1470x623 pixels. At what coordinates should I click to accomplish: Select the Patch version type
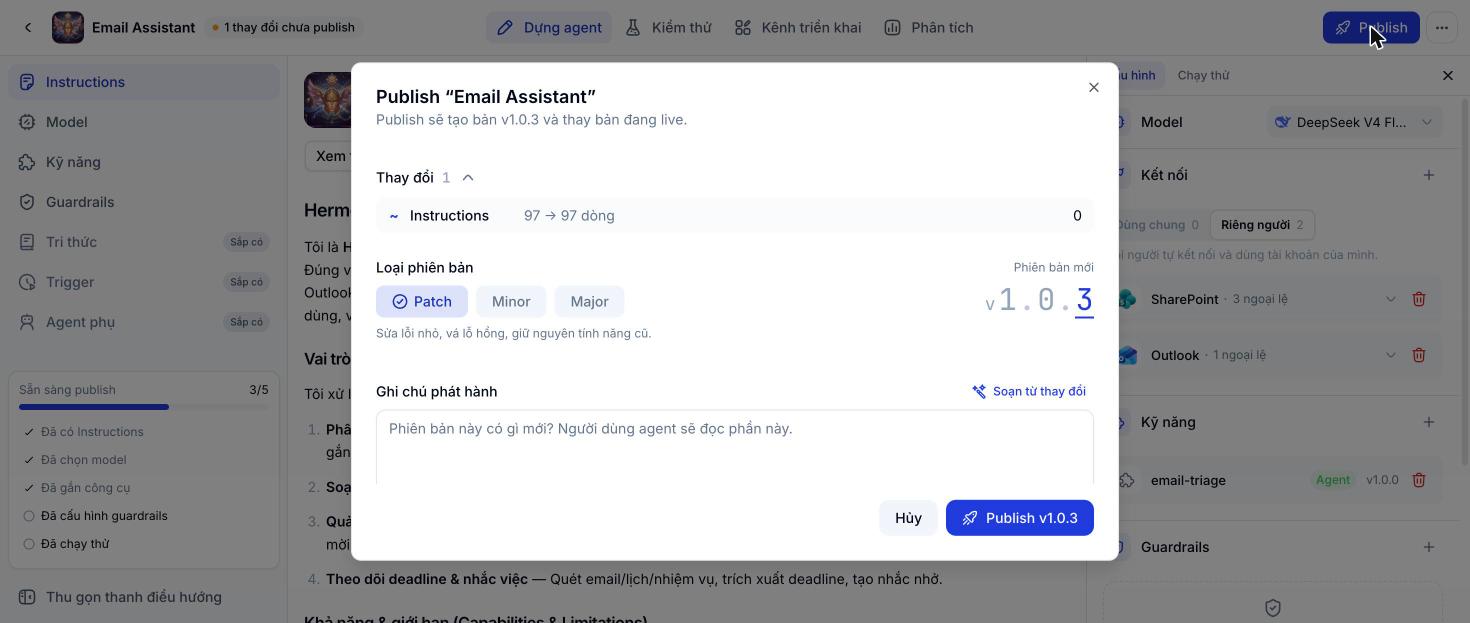point(422,301)
